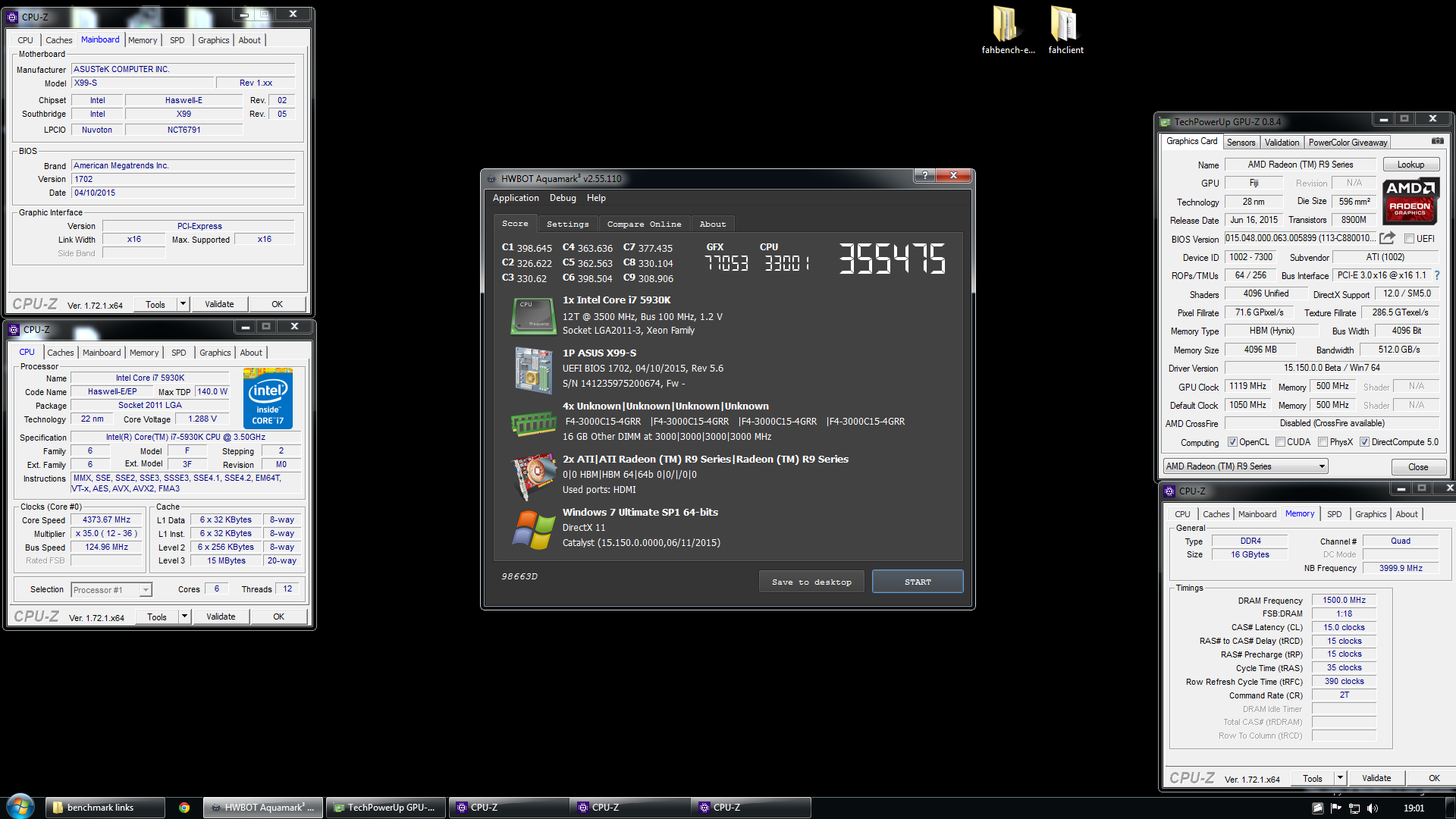Open benchmark links folder in taskbar
Screen dimensions: 1456x819
point(105,808)
